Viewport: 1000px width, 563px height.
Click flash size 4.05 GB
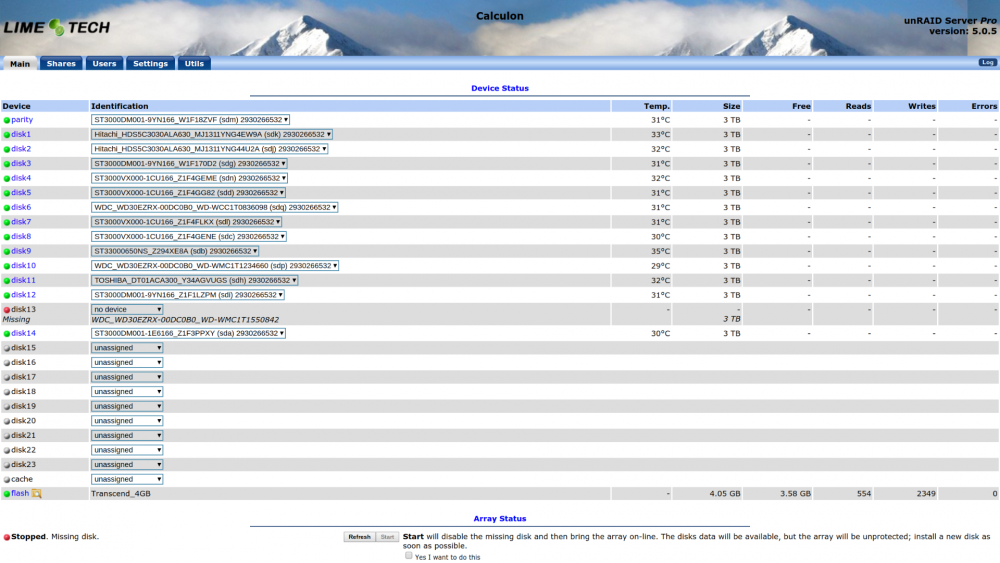point(724,494)
